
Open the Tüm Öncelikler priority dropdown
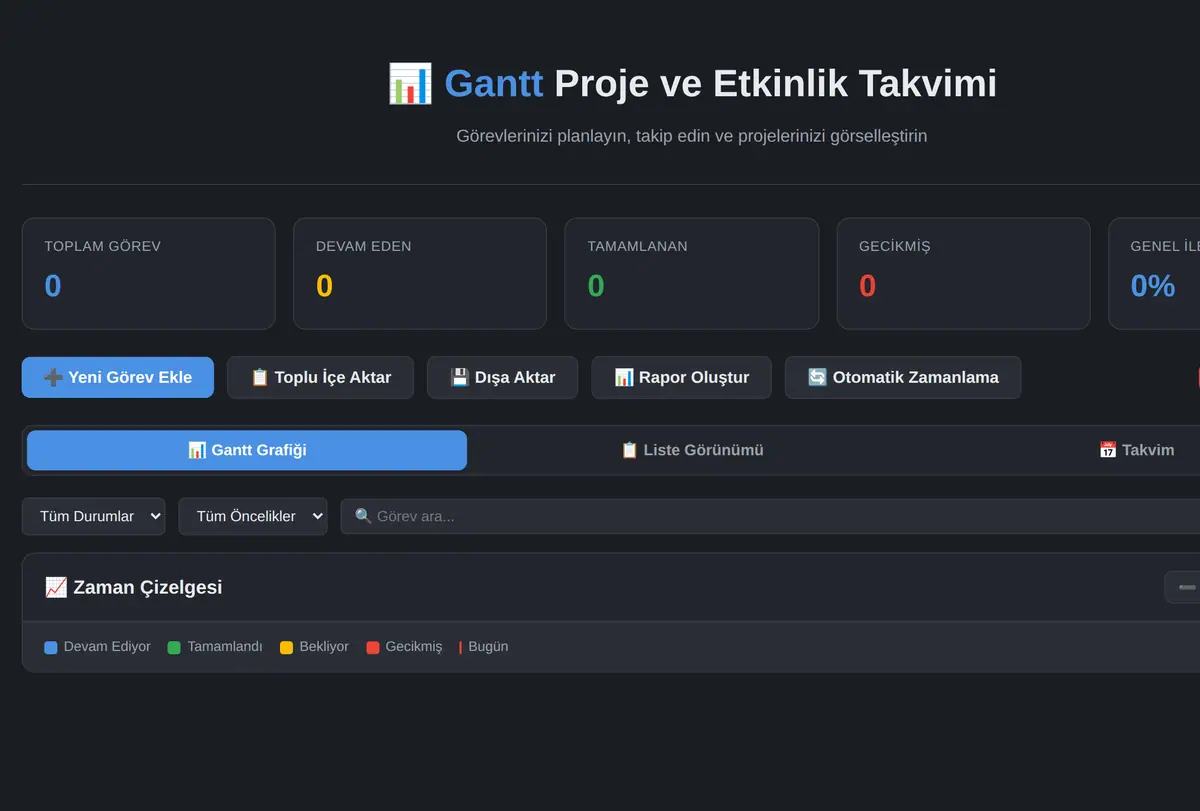click(x=253, y=516)
